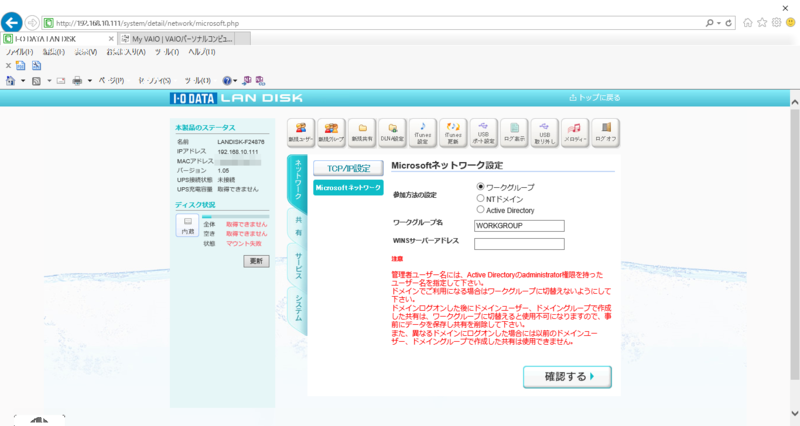Click the second PDF toolbar icon
Screen dimensions: 800x426
[x=36, y=65]
